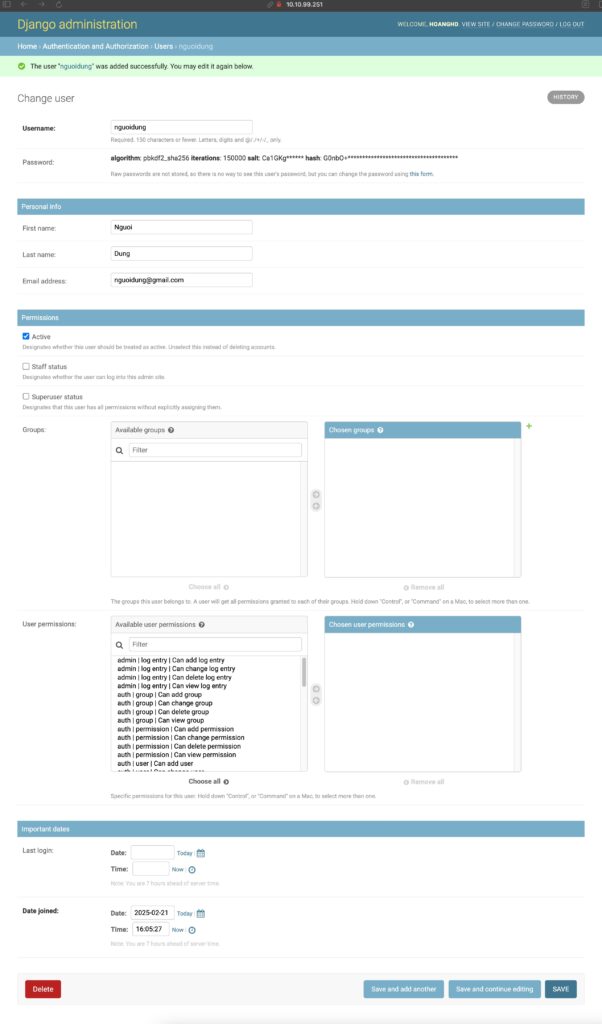Click the Last login Time field

pyautogui.click(x=151, y=869)
